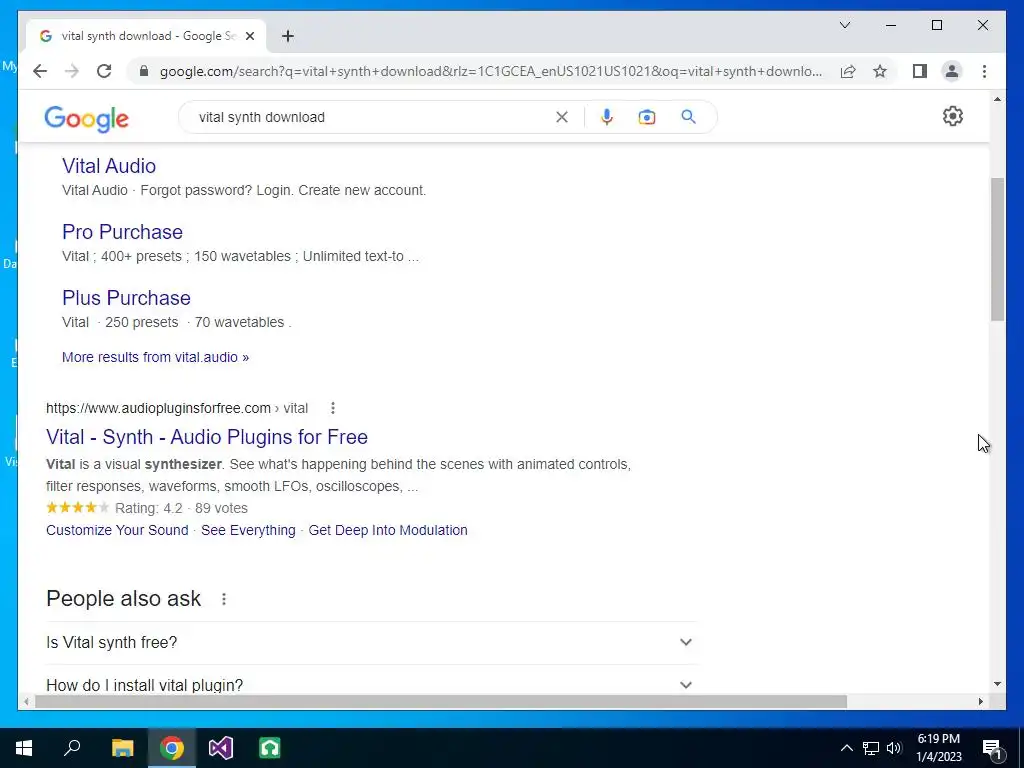Open People also ask options menu
The width and height of the screenshot is (1024, 768).
tap(224, 599)
